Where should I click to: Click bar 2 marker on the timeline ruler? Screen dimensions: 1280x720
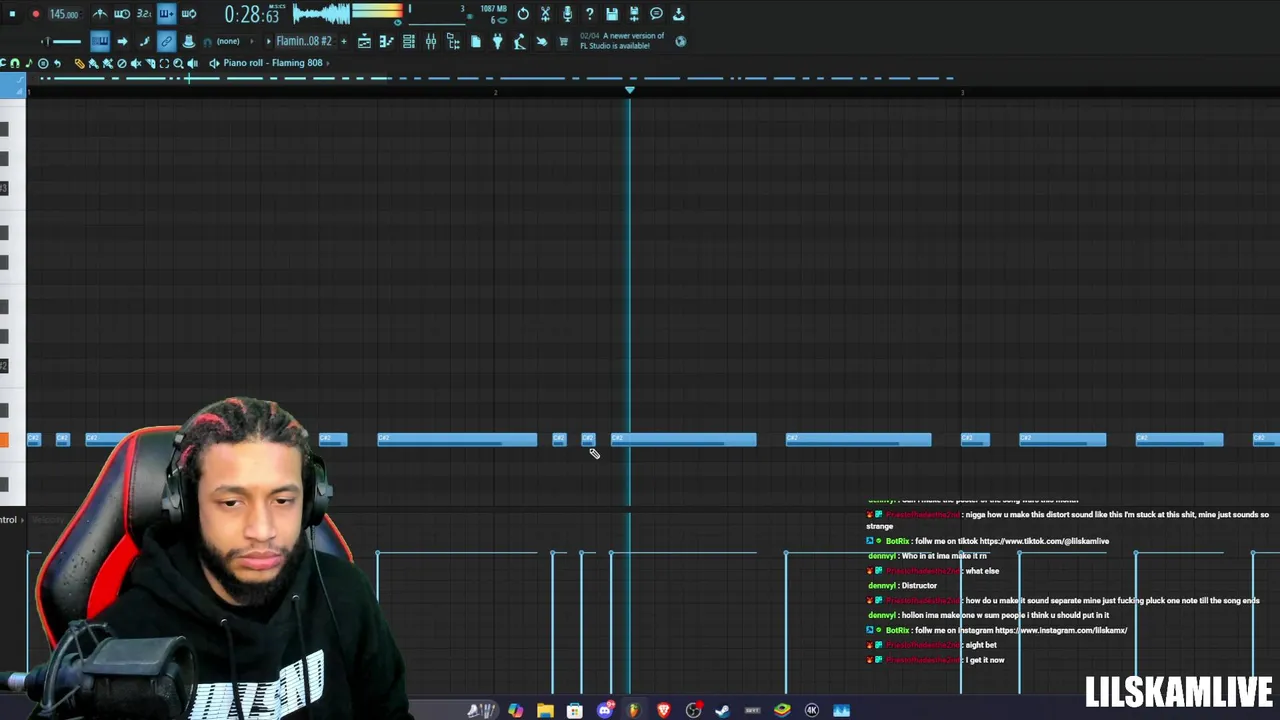point(495,92)
